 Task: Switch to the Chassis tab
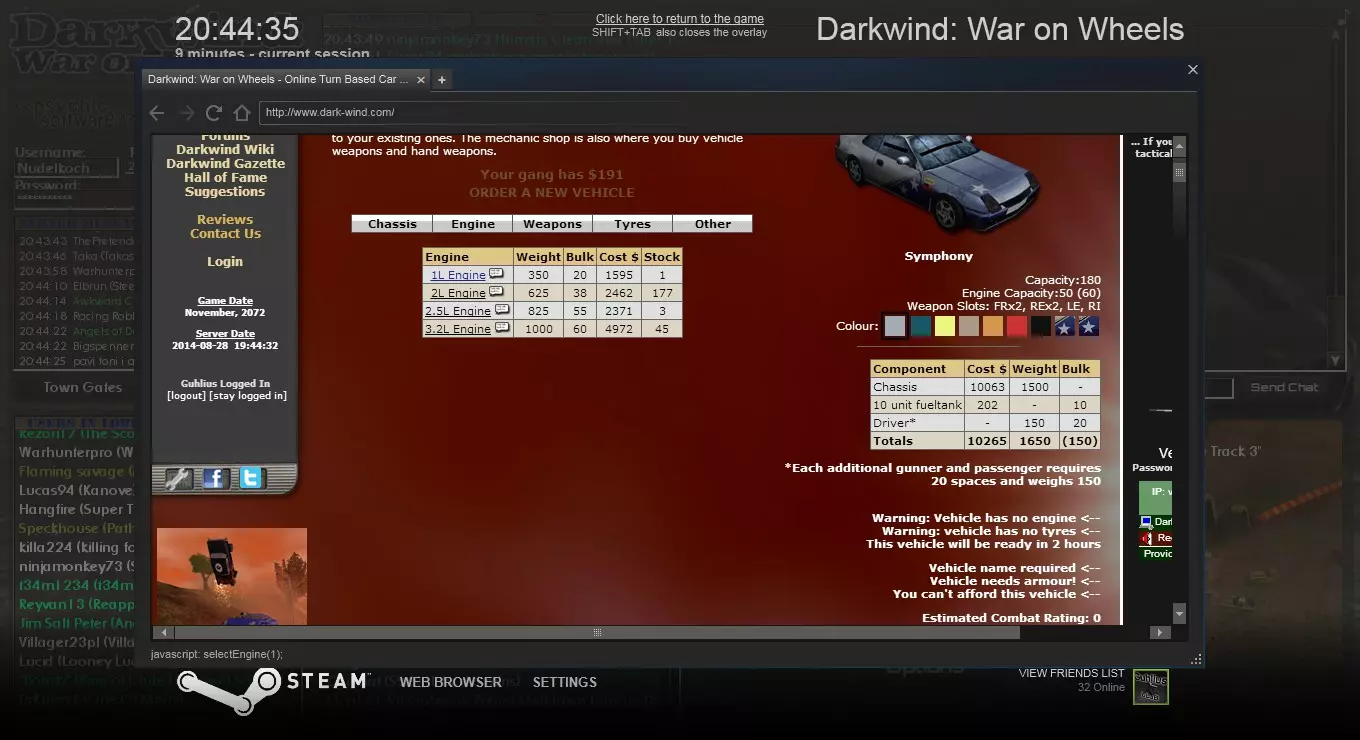coord(392,224)
